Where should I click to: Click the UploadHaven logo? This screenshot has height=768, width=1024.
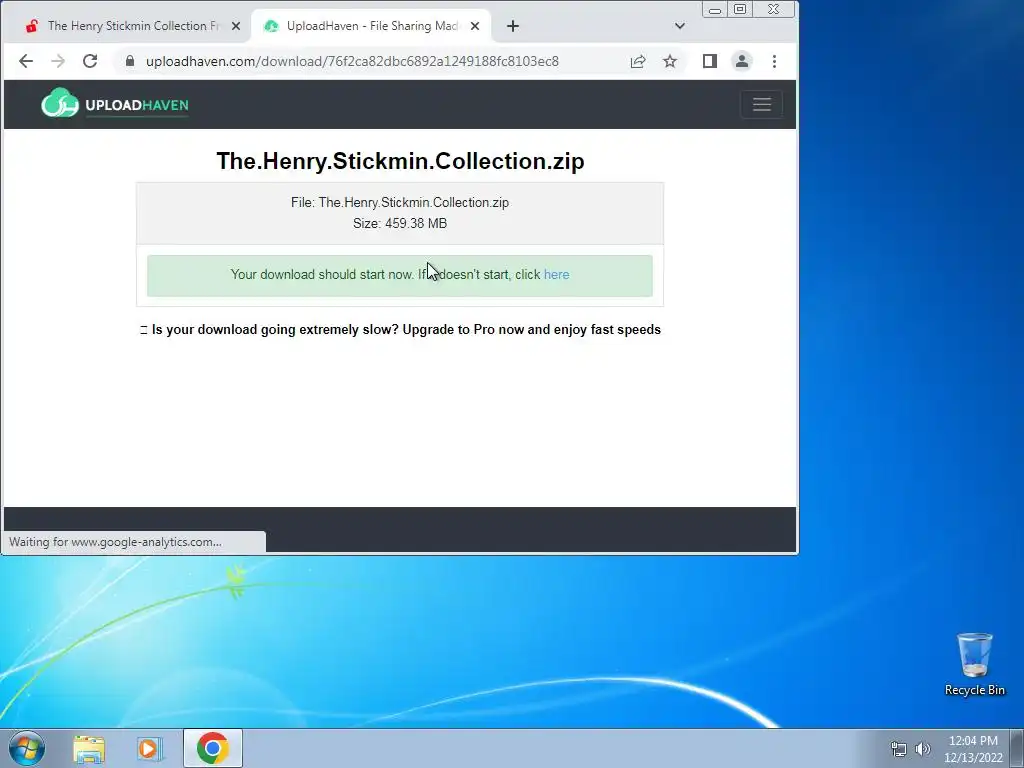coord(115,104)
